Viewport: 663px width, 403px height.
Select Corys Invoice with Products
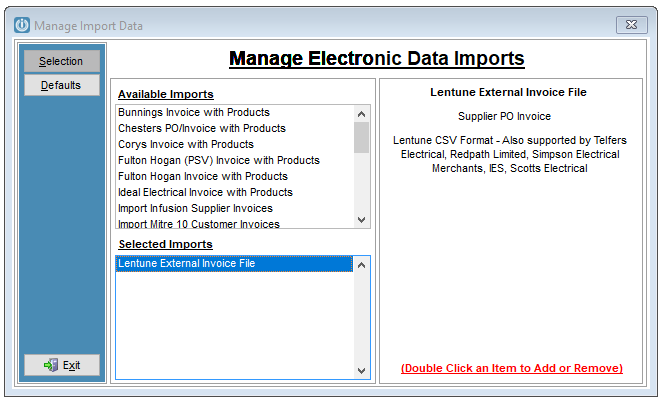click(x=235, y=144)
